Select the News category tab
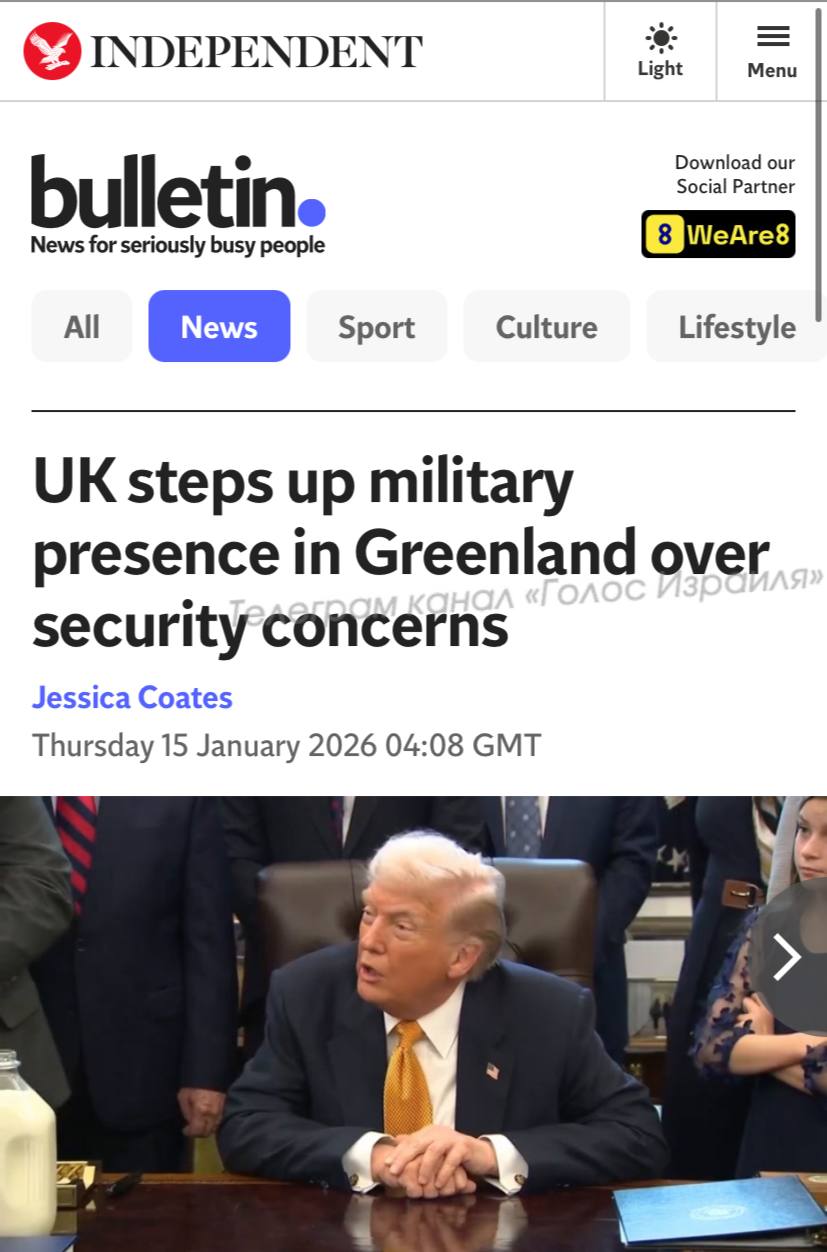827x1252 pixels. click(x=219, y=326)
